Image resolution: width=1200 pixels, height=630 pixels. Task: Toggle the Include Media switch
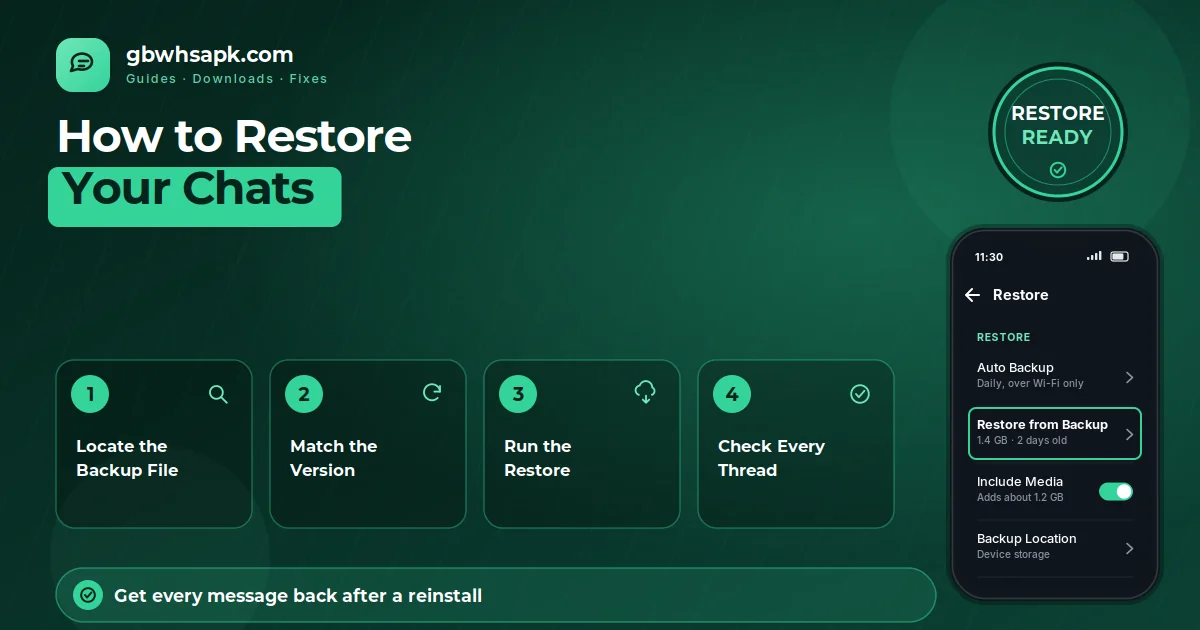pos(1116,491)
